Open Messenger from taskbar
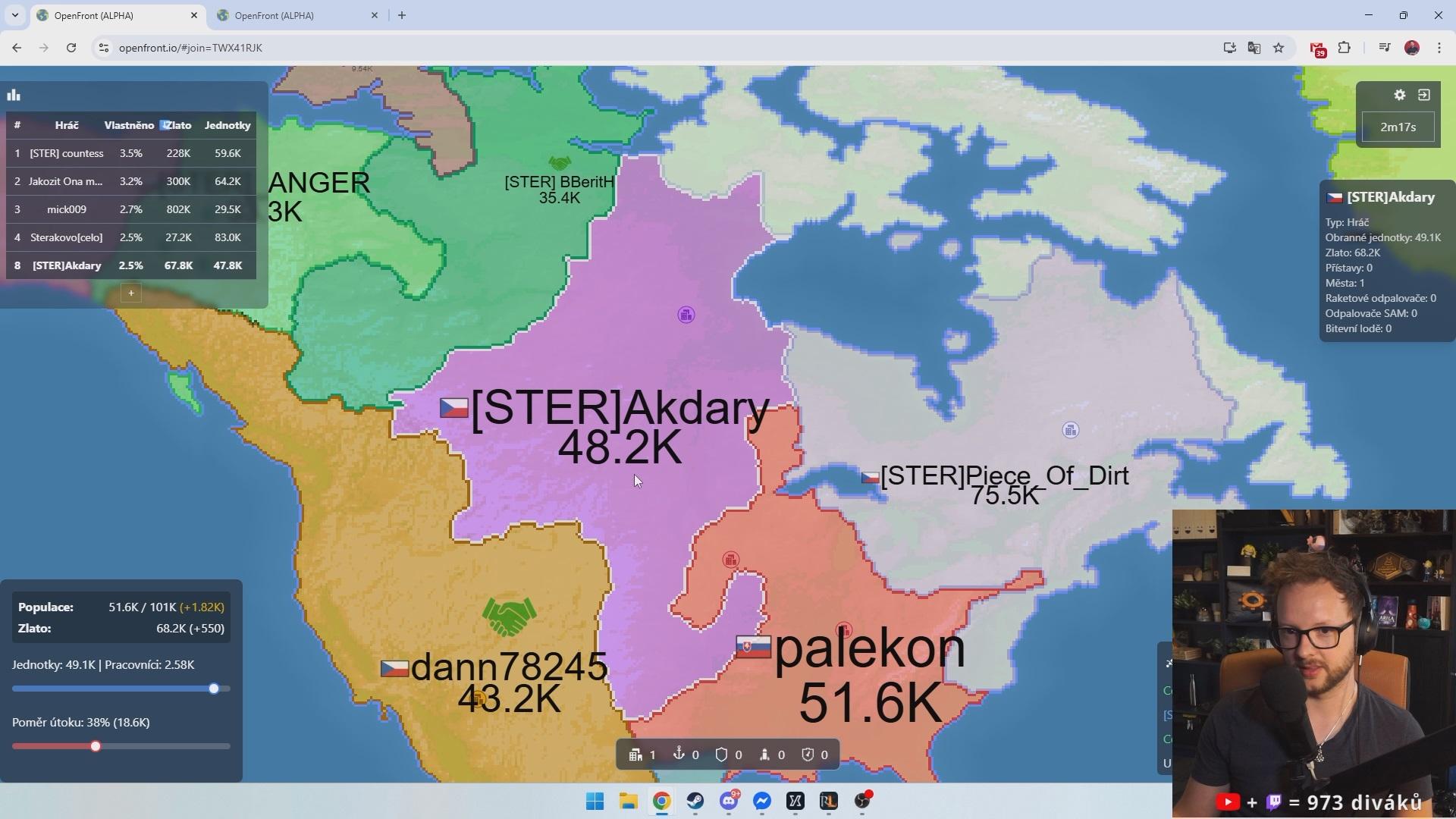The image size is (1456, 819). tap(762, 801)
